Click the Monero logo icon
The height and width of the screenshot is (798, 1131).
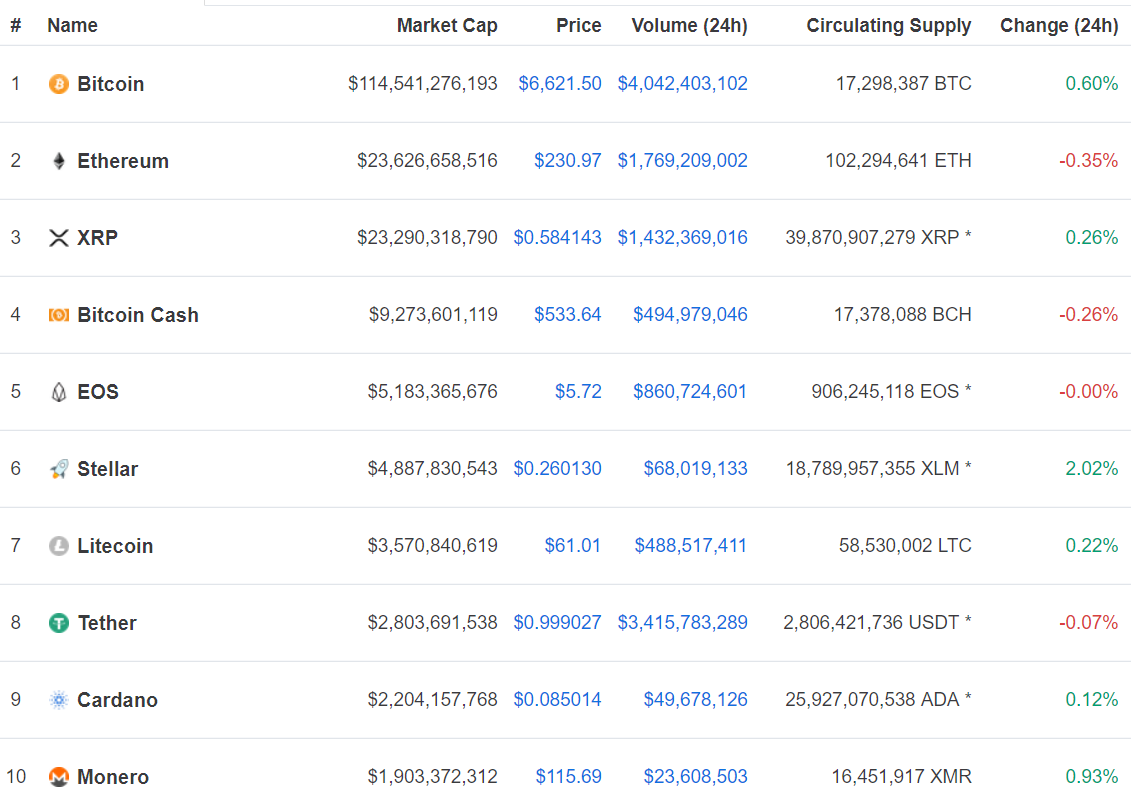(58, 777)
